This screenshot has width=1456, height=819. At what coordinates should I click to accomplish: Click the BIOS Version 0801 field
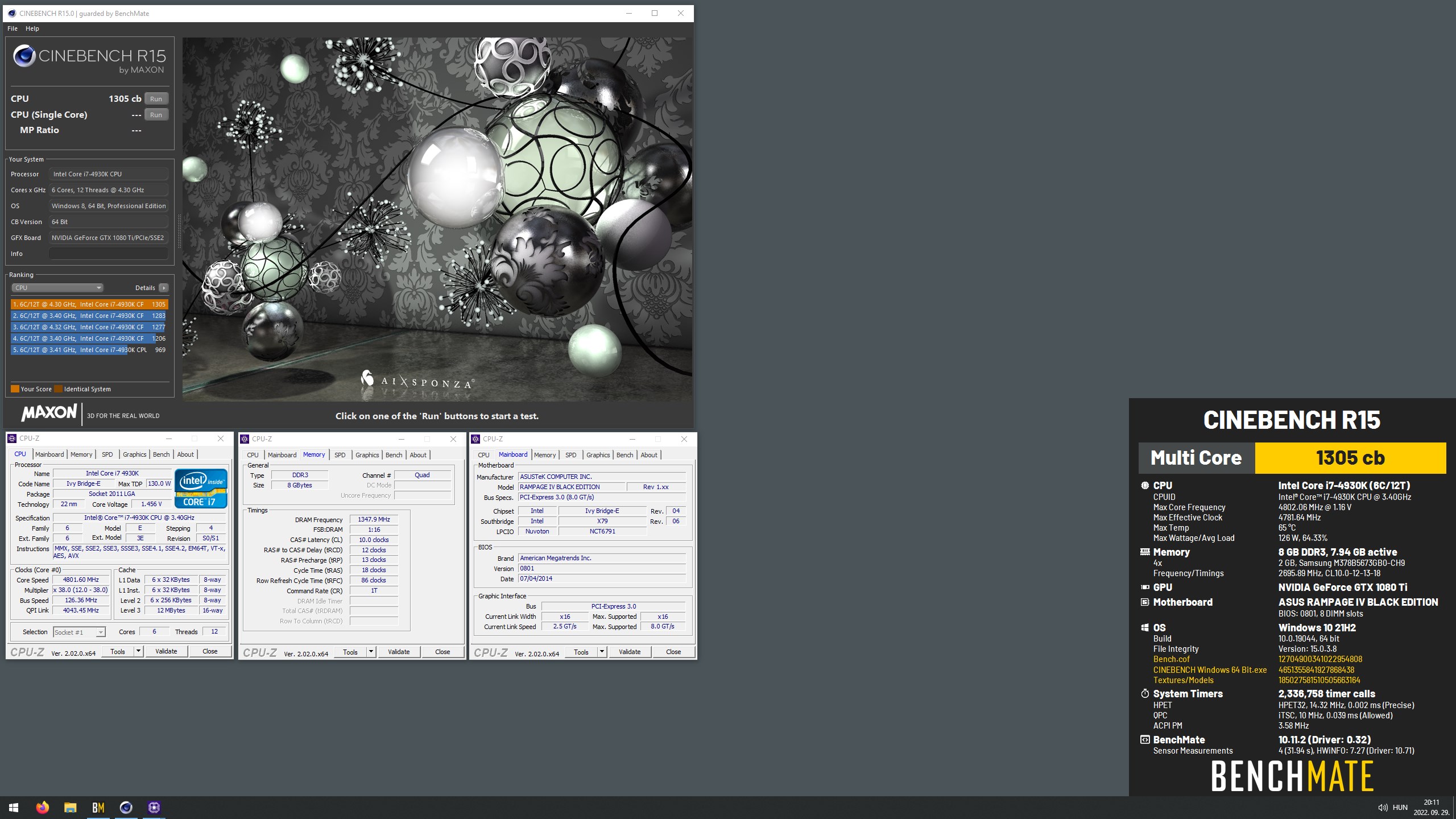(x=602, y=568)
